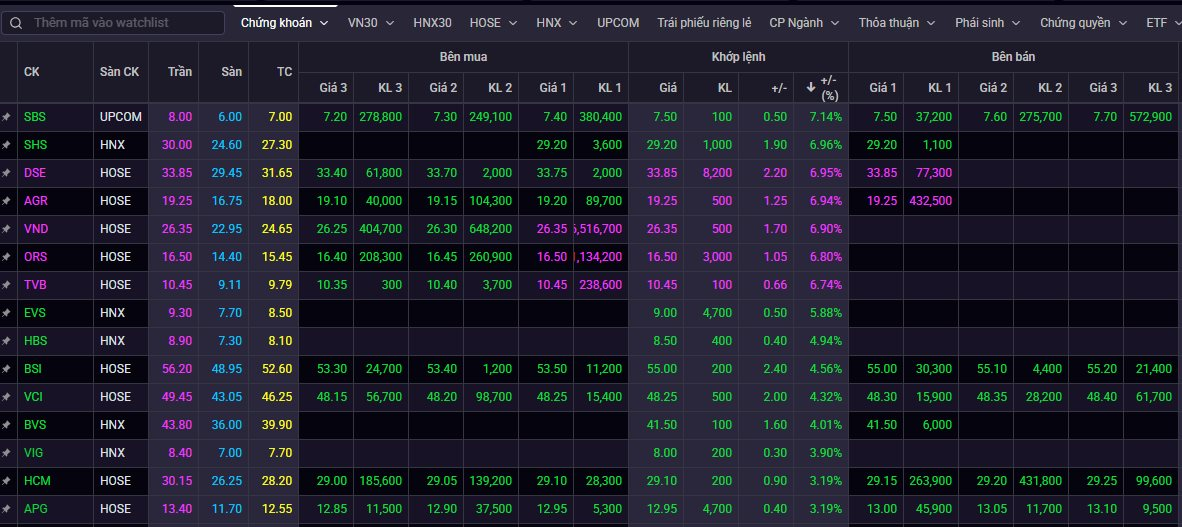Switch to the UPCOM tab
The image size is (1182, 527).
click(618, 22)
